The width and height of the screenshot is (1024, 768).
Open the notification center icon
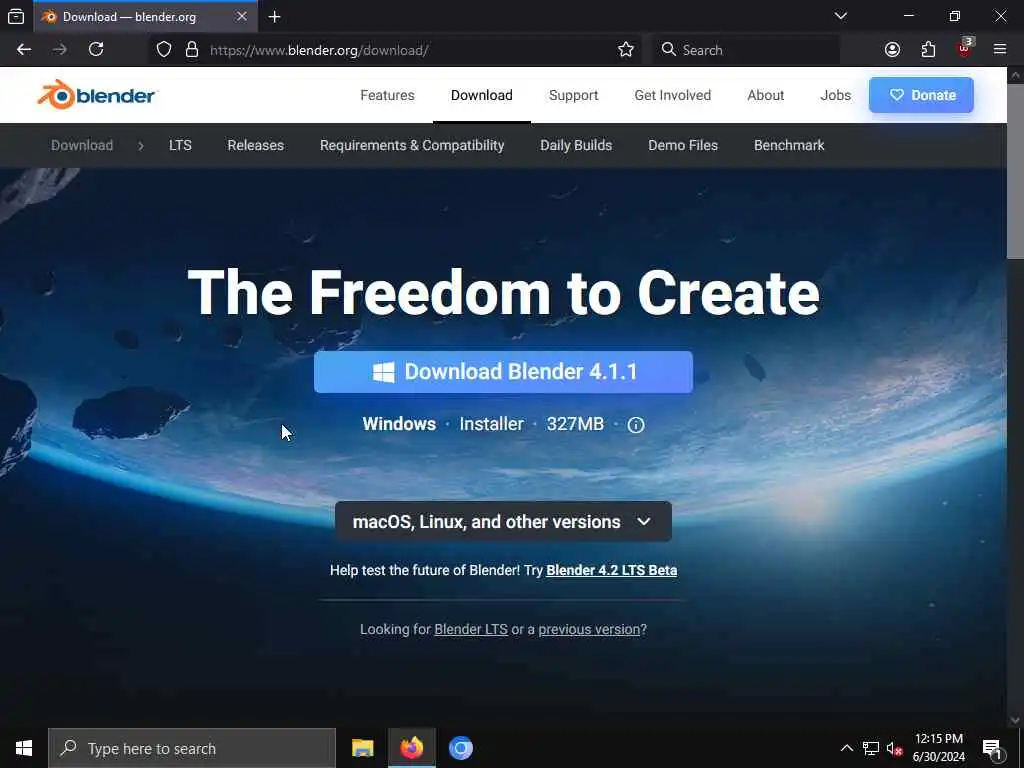tap(993, 749)
